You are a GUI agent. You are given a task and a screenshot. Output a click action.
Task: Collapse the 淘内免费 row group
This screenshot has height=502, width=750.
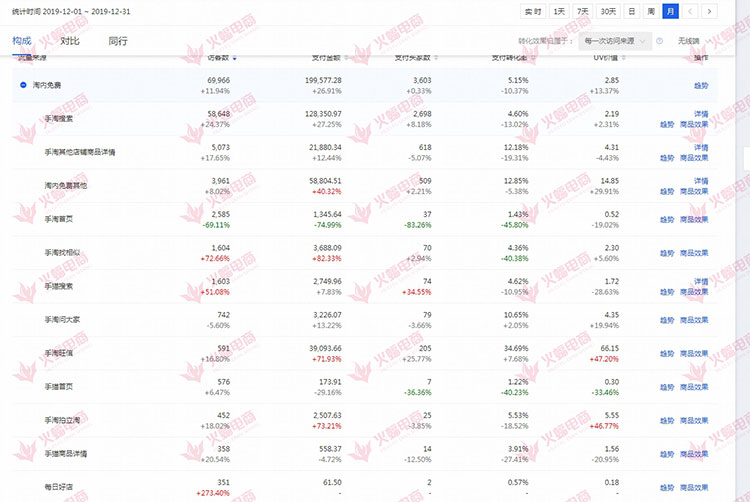click(x=23, y=85)
